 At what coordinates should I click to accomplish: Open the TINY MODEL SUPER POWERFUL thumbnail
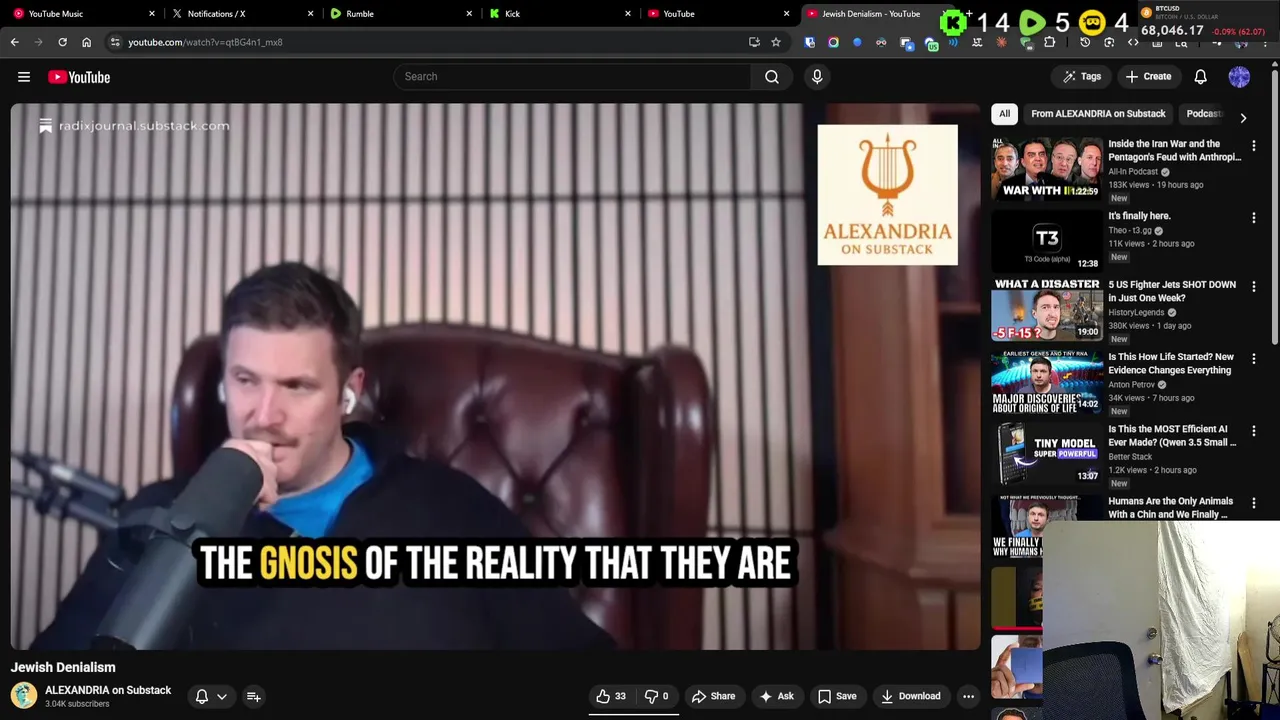[x=1046, y=453]
